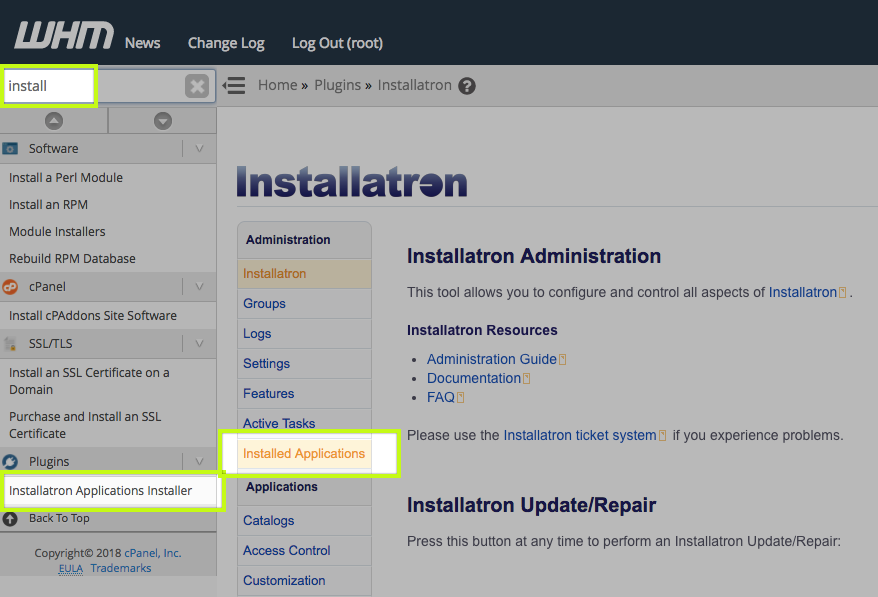878x597 pixels.
Task: Open Settings in Administration menu
Action: 304,363
